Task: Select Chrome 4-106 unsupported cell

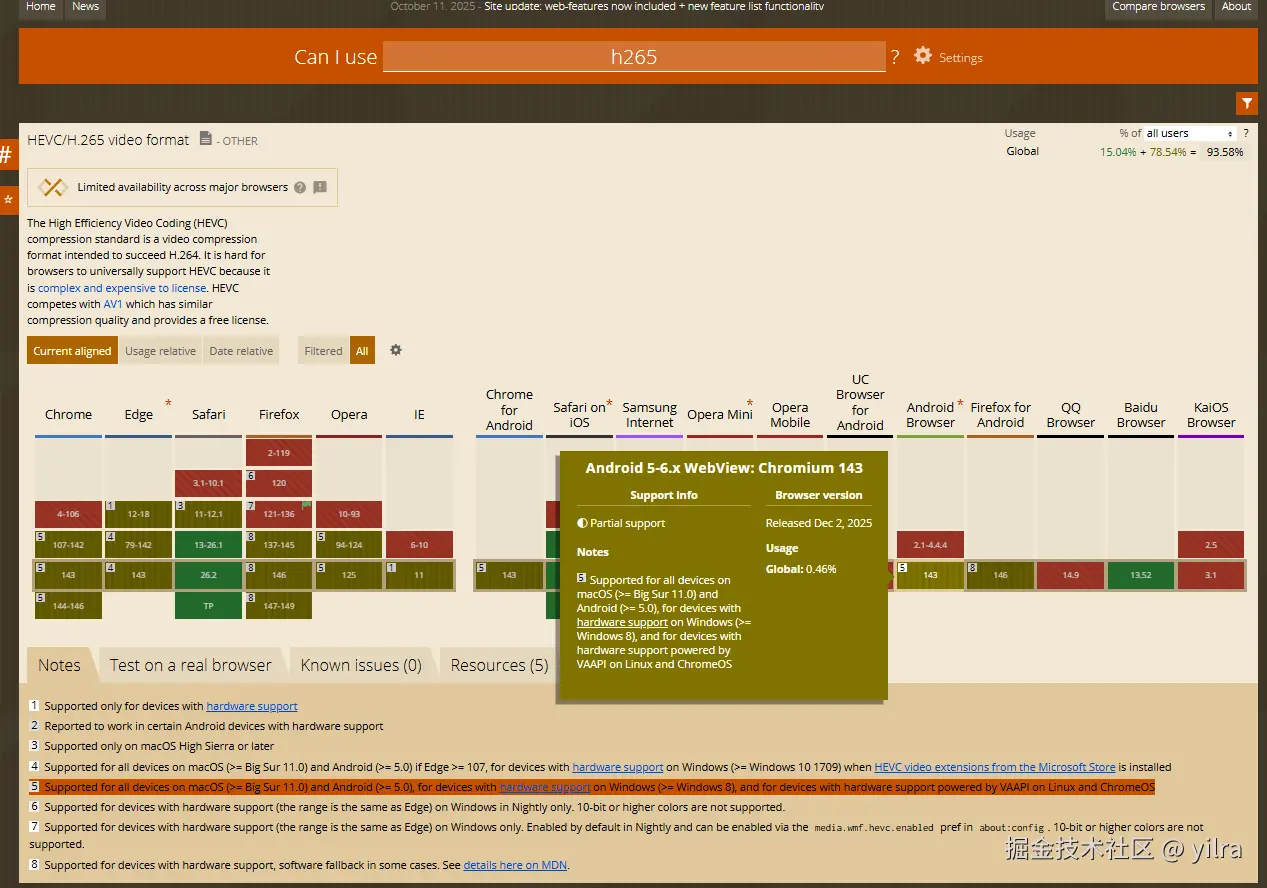Action: tap(68, 514)
